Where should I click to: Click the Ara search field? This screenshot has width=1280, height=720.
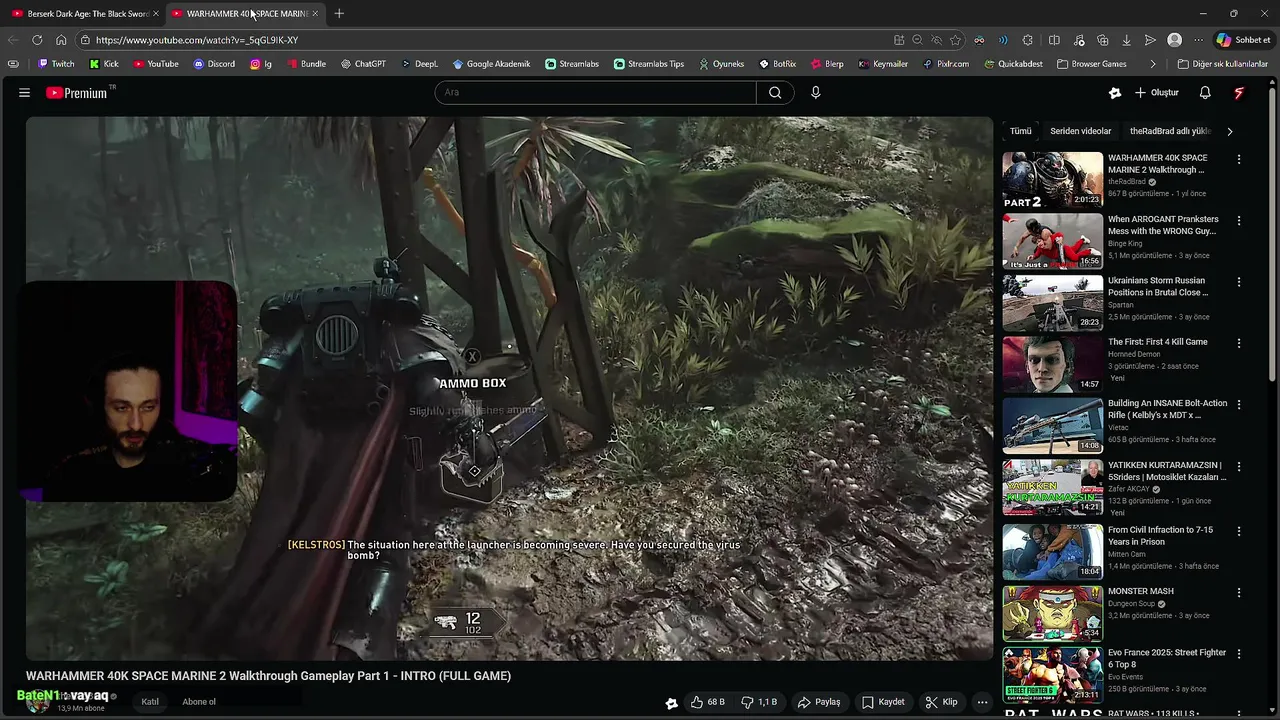(x=596, y=92)
